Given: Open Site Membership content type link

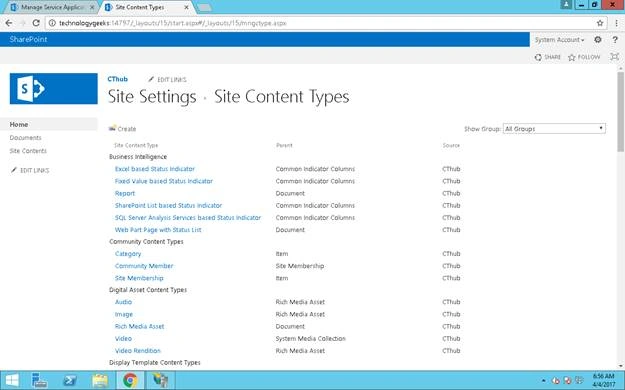Looking at the screenshot, I should point(139,278).
